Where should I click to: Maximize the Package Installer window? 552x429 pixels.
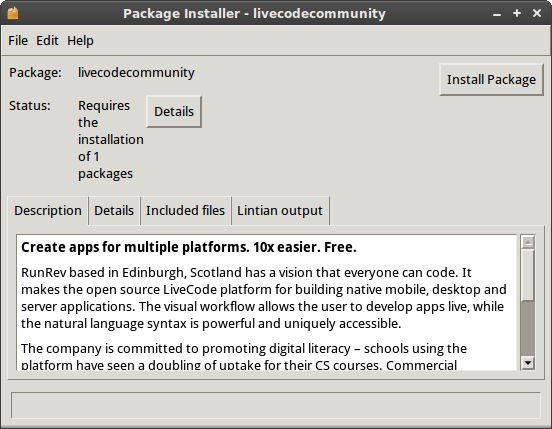point(517,13)
